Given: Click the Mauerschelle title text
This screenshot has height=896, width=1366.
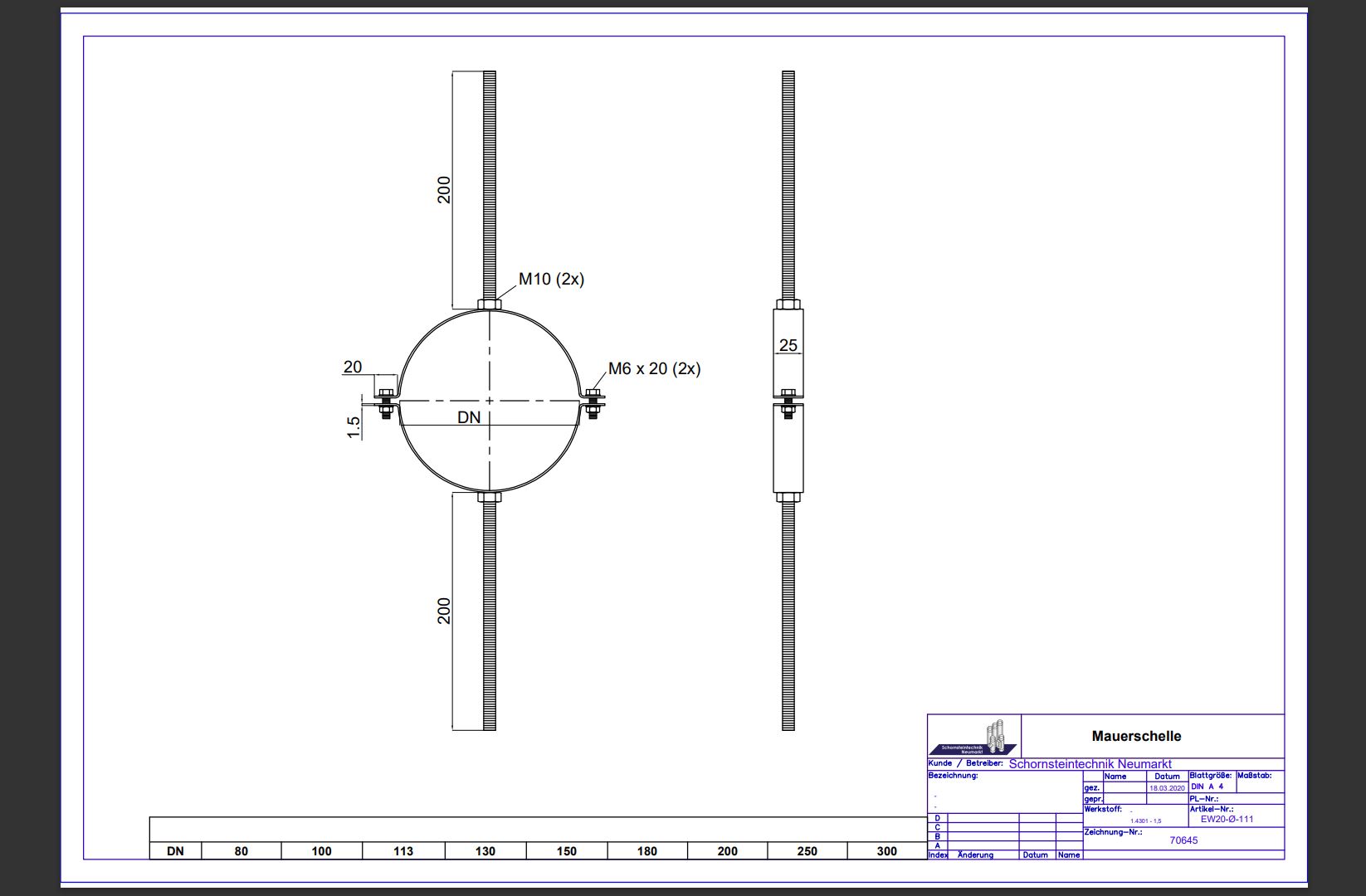Looking at the screenshot, I should coord(1136,736).
